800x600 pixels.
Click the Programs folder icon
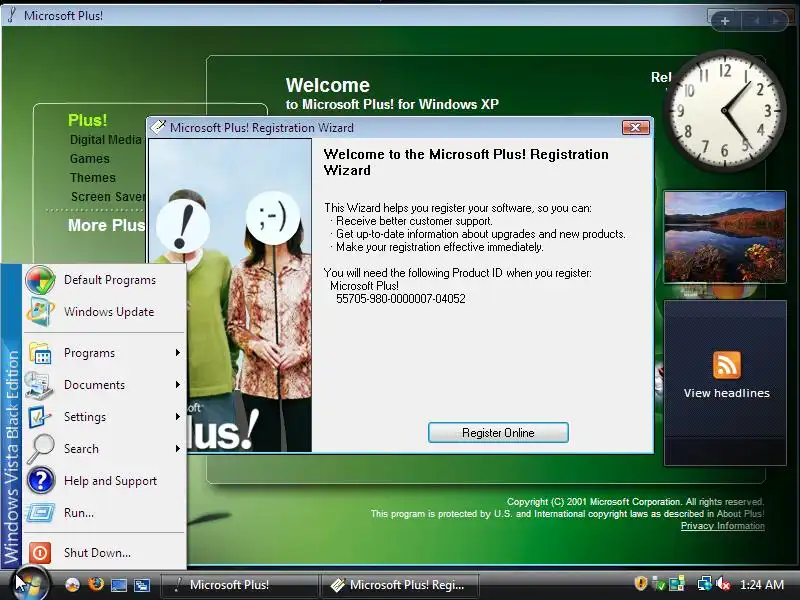click(x=40, y=353)
